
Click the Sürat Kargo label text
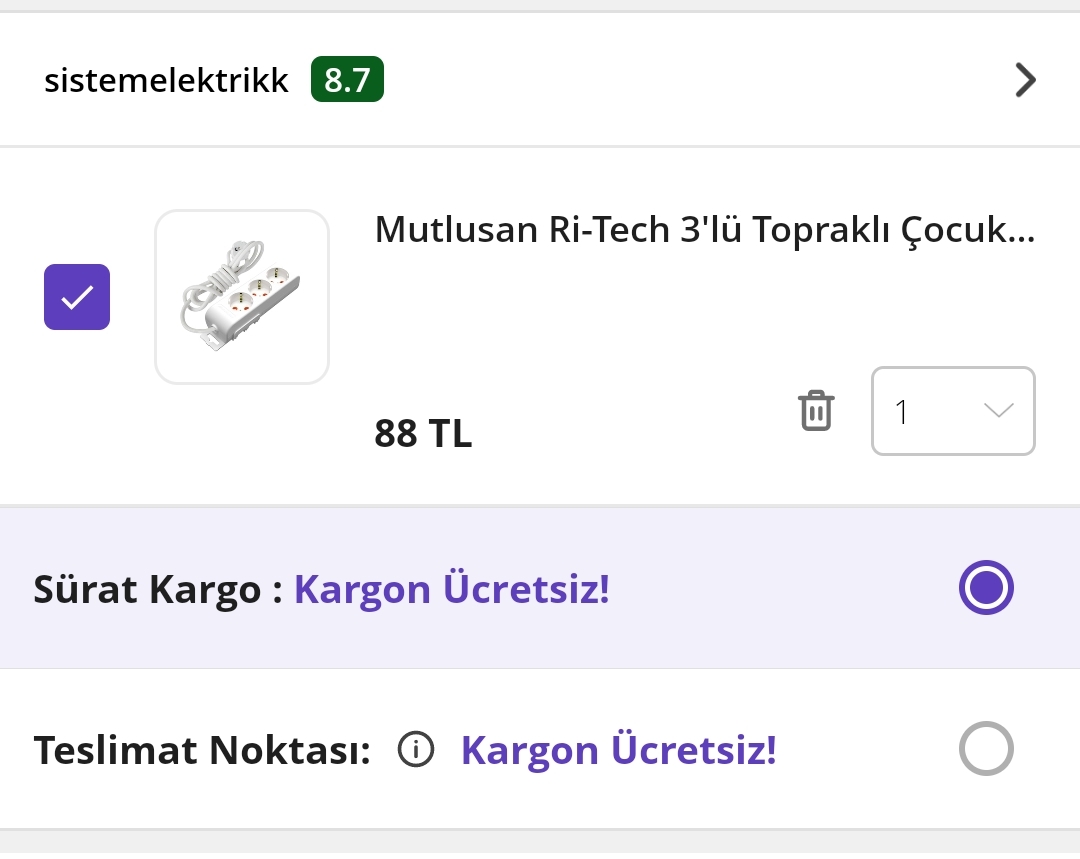coord(147,589)
